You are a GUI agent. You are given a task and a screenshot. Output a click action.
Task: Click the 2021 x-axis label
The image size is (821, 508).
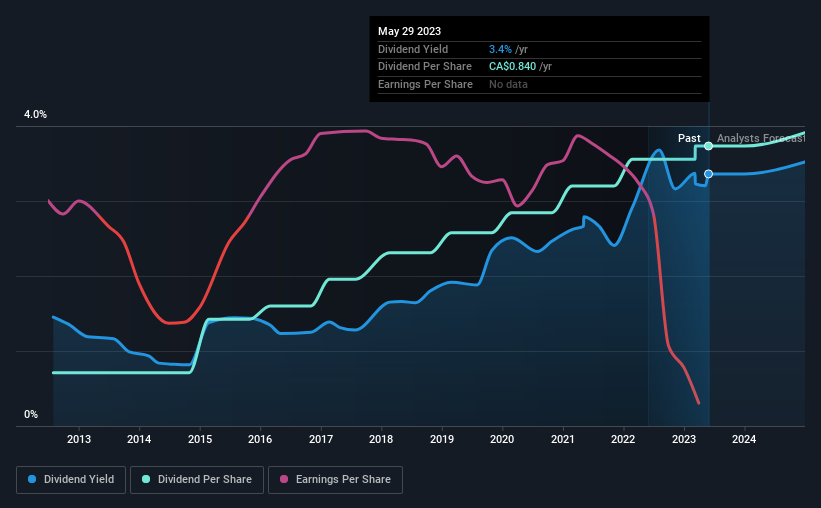click(562, 439)
